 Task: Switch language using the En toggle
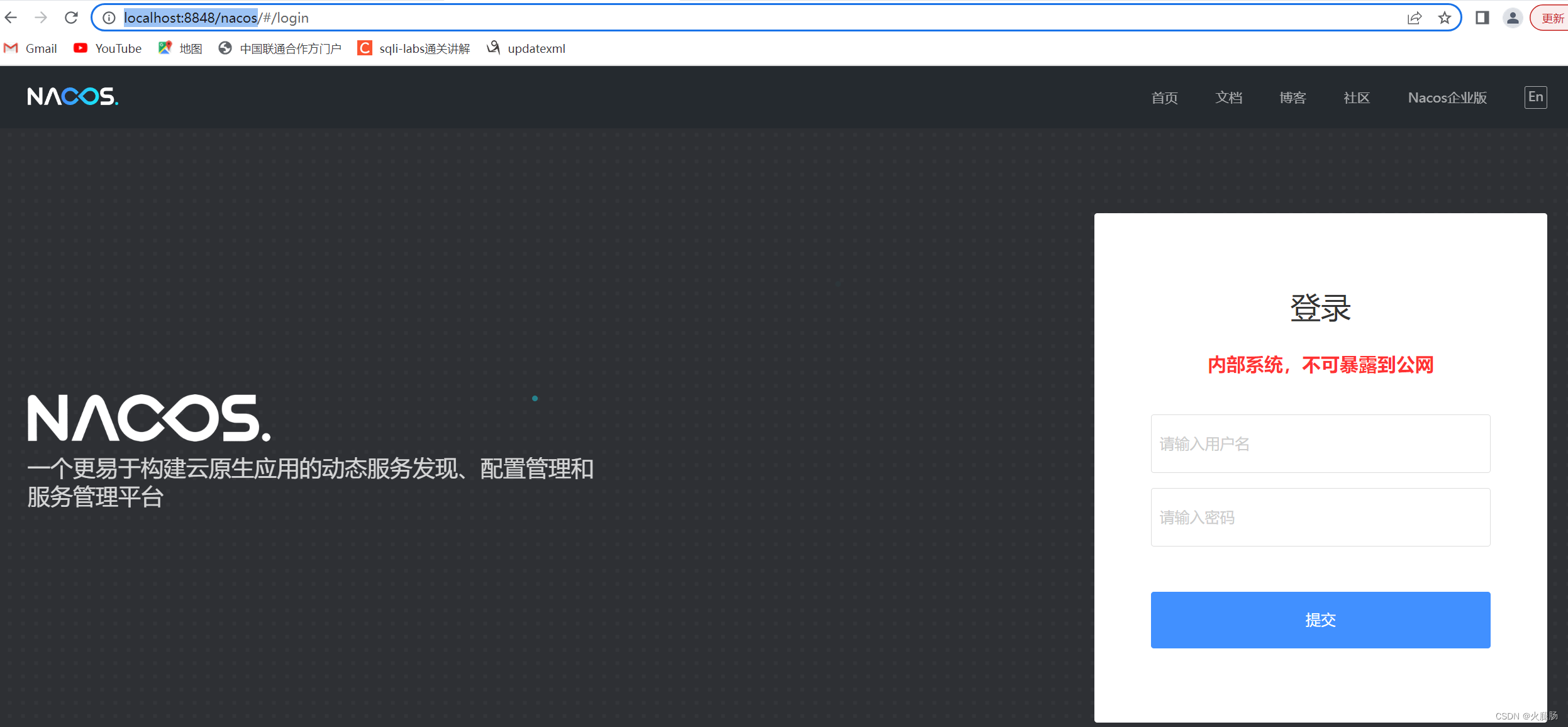(x=1535, y=97)
